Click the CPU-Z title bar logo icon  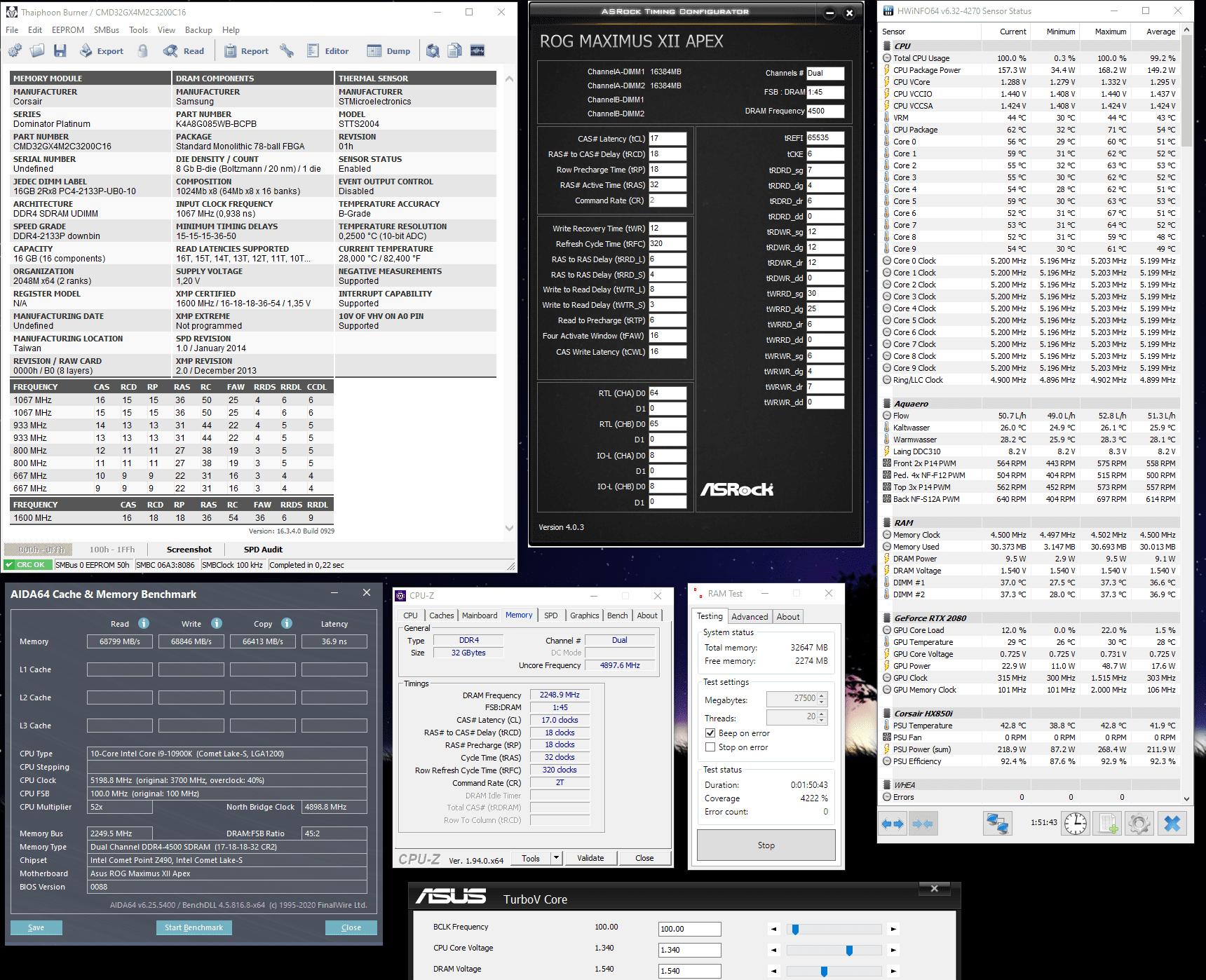(x=401, y=596)
